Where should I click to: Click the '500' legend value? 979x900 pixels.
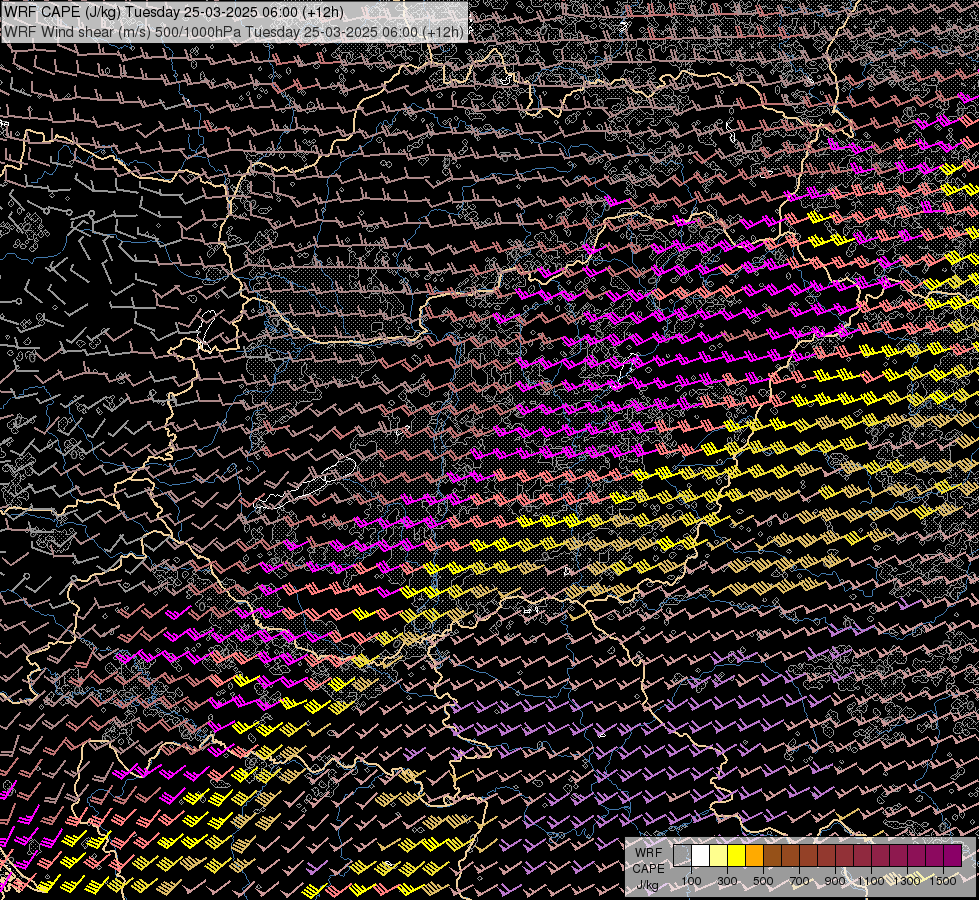click(x=763, y=881)
